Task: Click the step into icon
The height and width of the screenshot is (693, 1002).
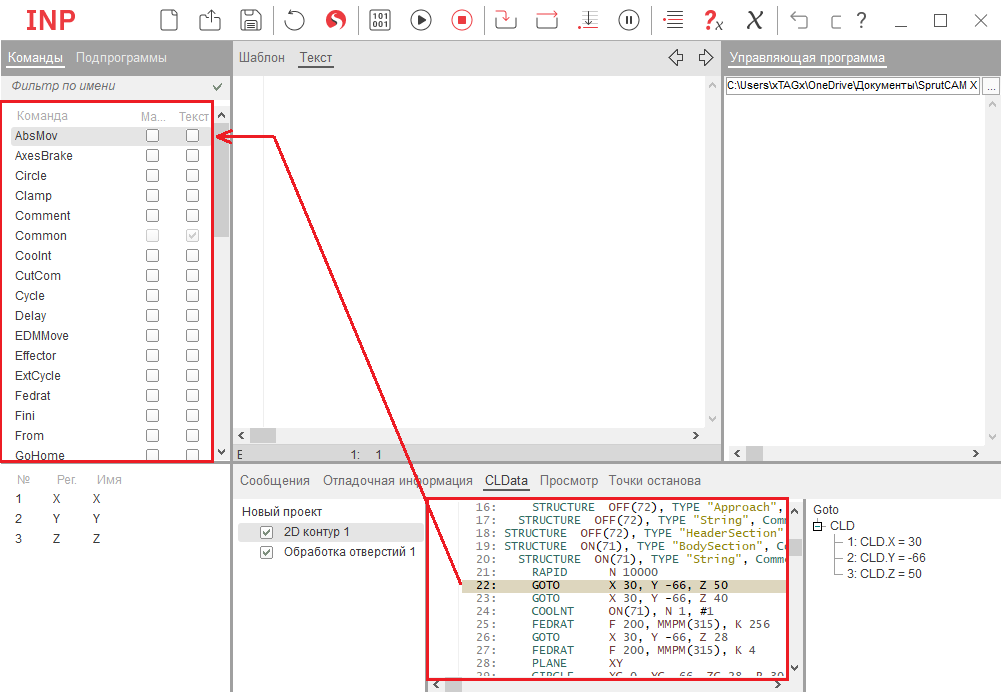Action: coord(505,20)
